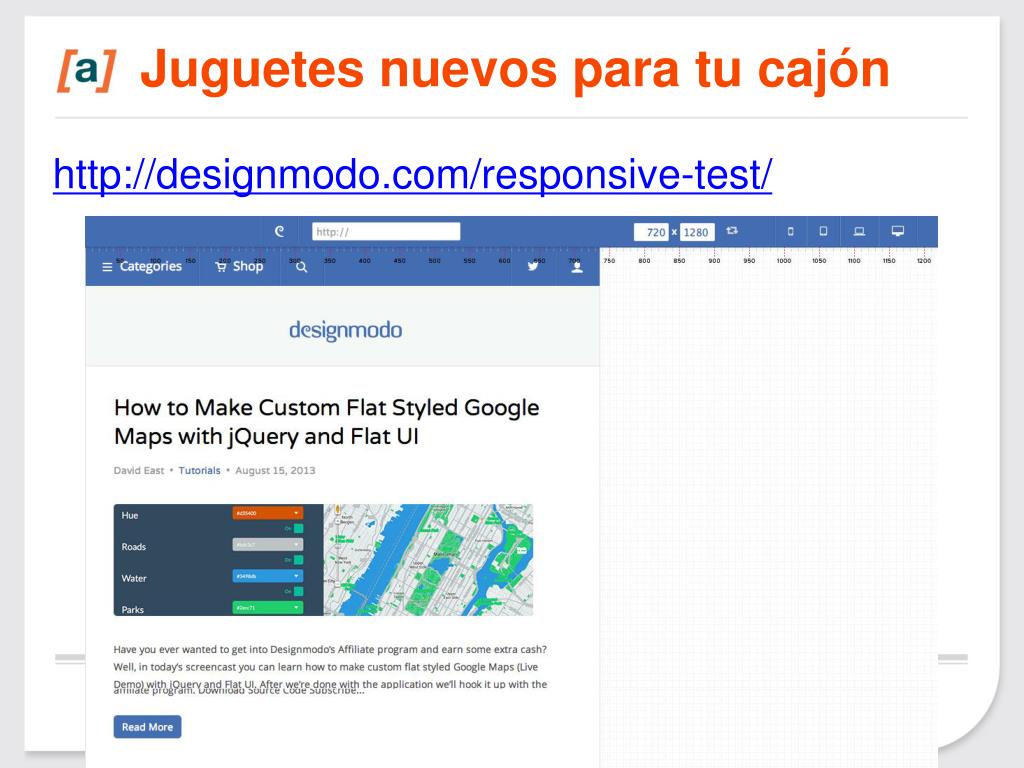Viewport: 1024px width, 768px height.
Task: Open the designmodo.com/responsive-test link
Action: [413, 174]
